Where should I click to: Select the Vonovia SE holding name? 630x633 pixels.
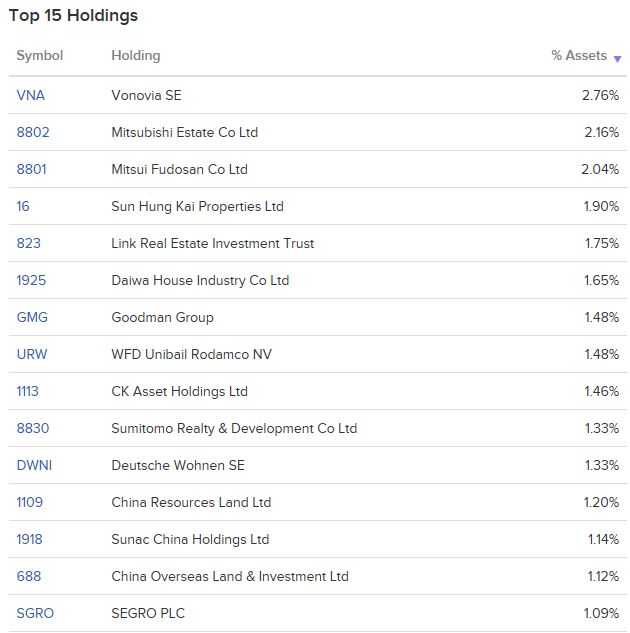(x=147, y=95)
